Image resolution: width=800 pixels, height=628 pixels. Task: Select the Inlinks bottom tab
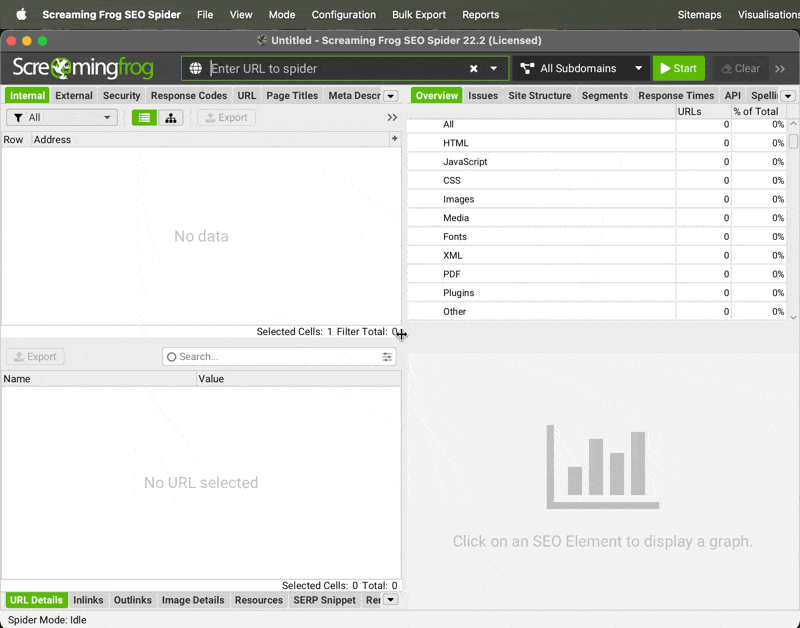(x=88, y=600)
